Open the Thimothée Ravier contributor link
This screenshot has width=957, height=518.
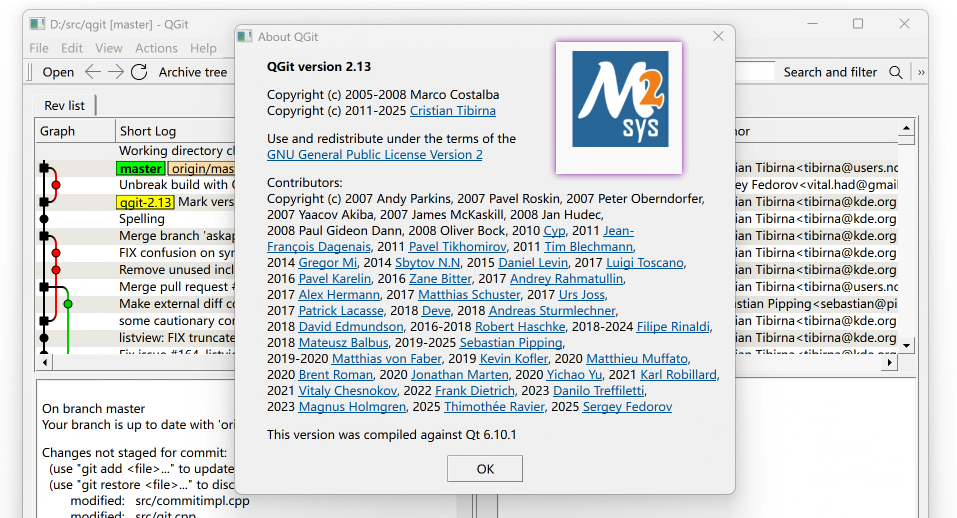pos(494,407)
